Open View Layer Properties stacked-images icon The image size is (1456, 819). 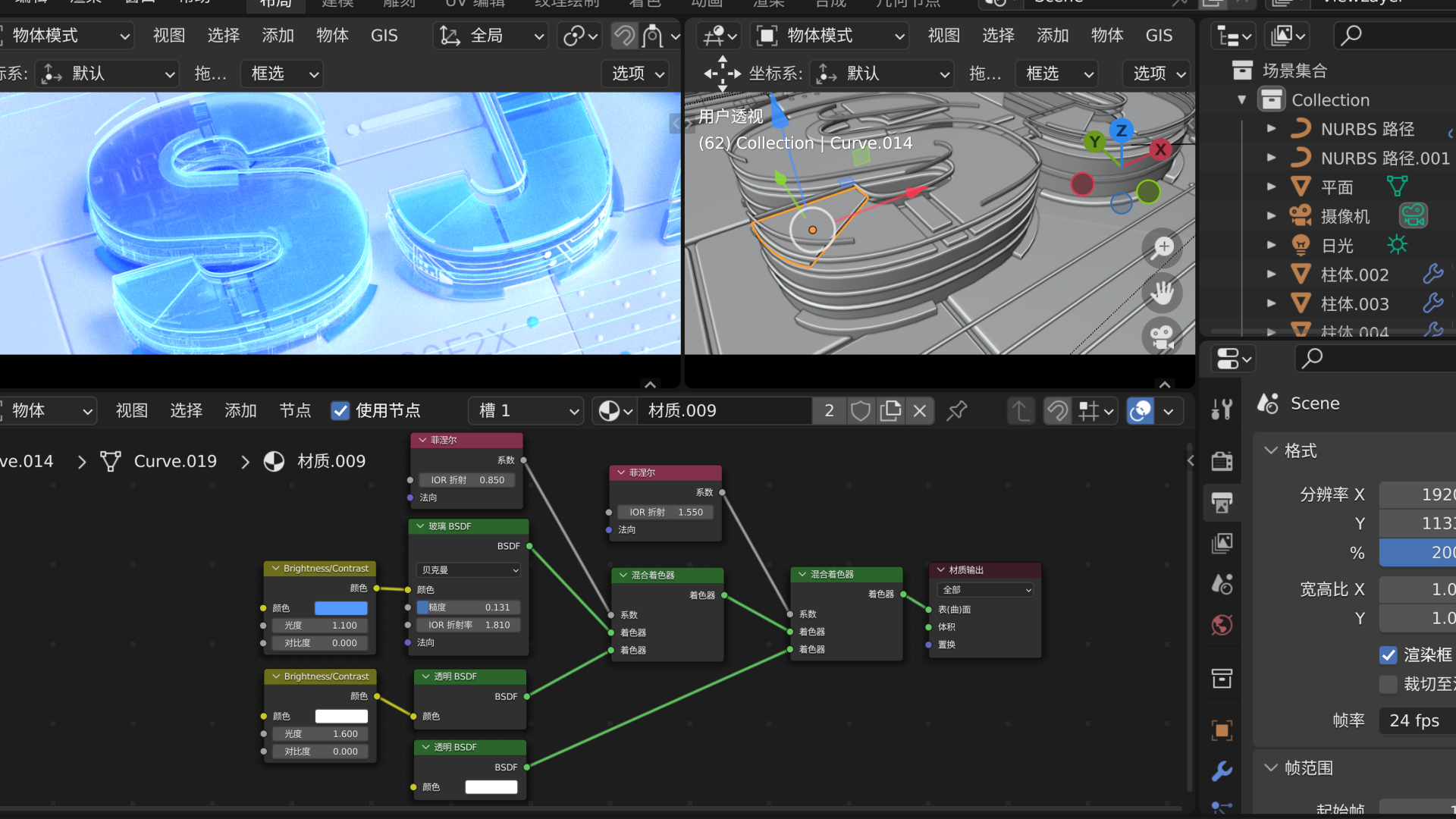click(x=1222, y=543)
